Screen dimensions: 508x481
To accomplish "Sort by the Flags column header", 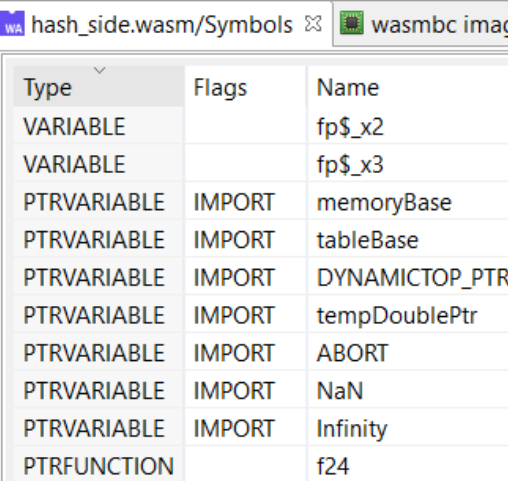I will tap(245, 87).
